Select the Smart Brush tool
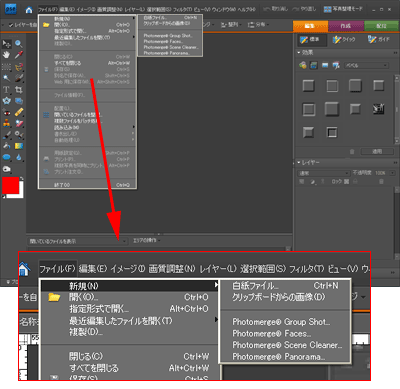This screenshot has height=389, width=400. 19,135
